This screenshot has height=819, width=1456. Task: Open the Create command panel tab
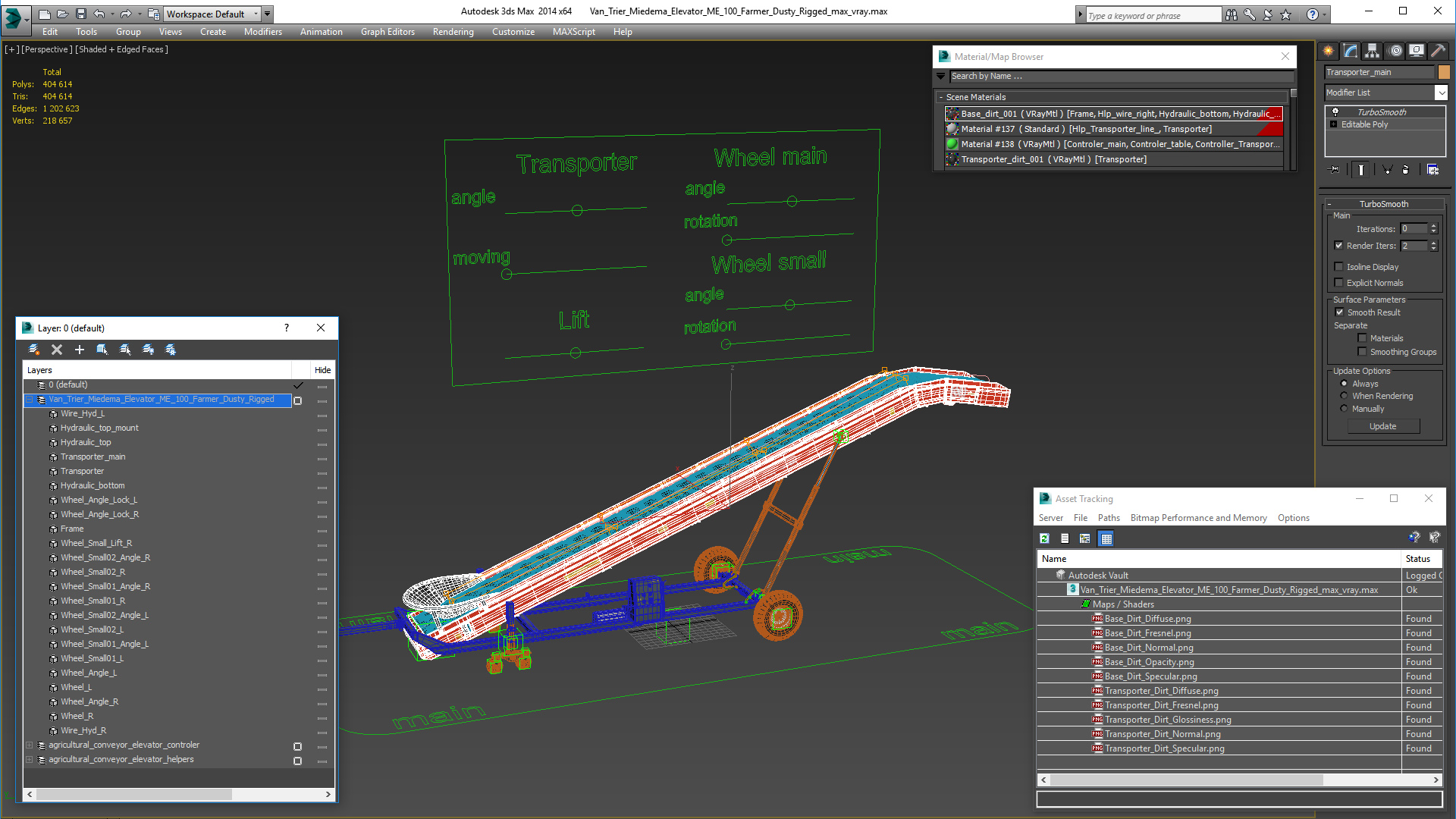1329,51
